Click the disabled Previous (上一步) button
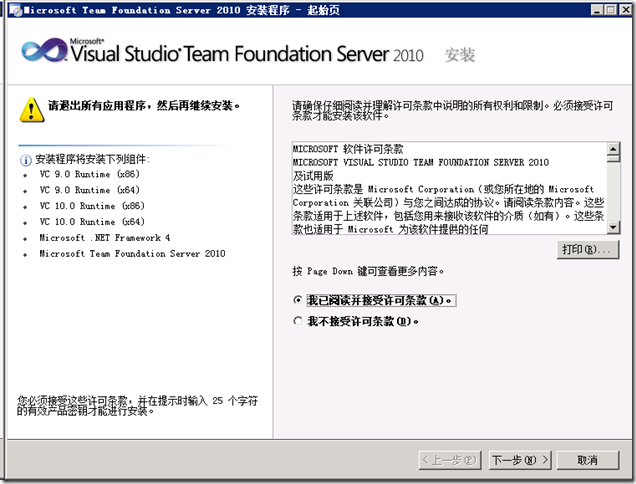The image size is (636, 484). click(x=450, y=460)
